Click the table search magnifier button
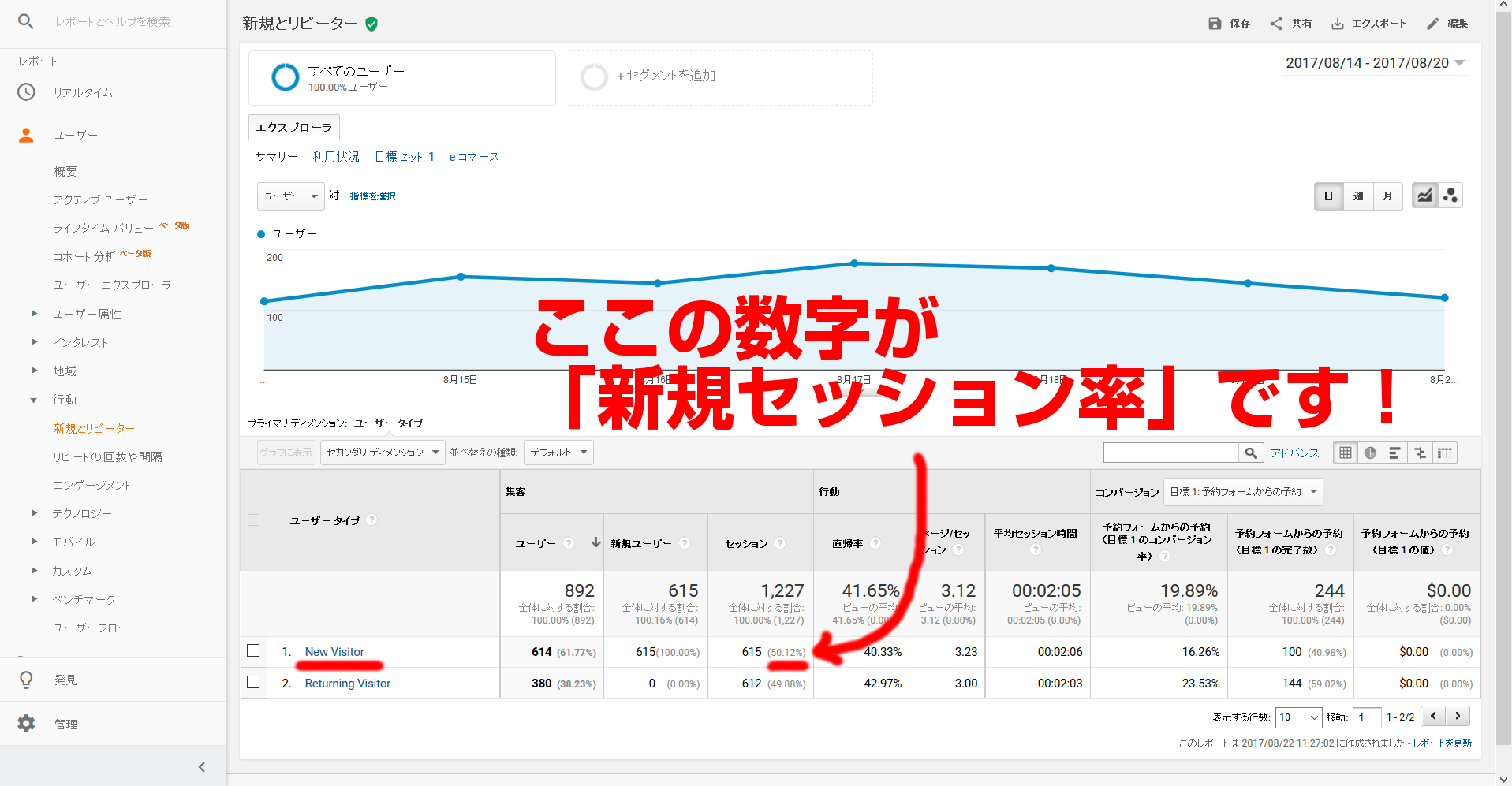1512x786 pixels. point(1251,453)
